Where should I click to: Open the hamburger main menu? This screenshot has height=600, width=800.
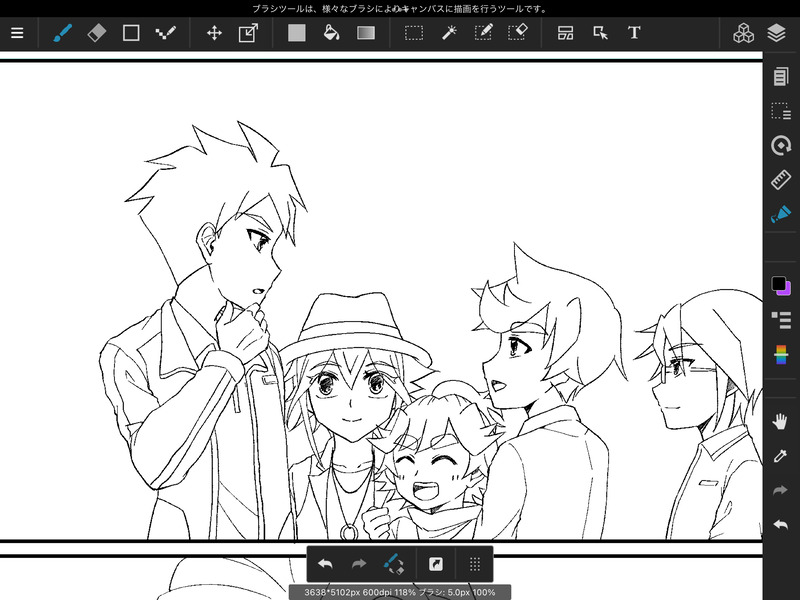pyautogui.click(x=17, y=33)
